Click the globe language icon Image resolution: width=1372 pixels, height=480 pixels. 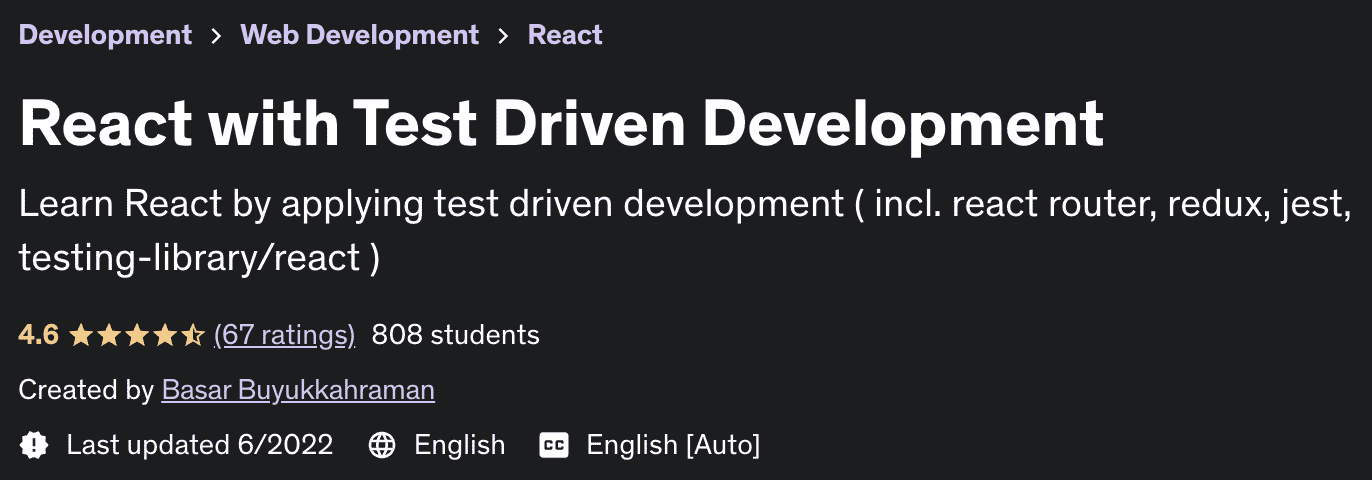(x=382, y=445)
